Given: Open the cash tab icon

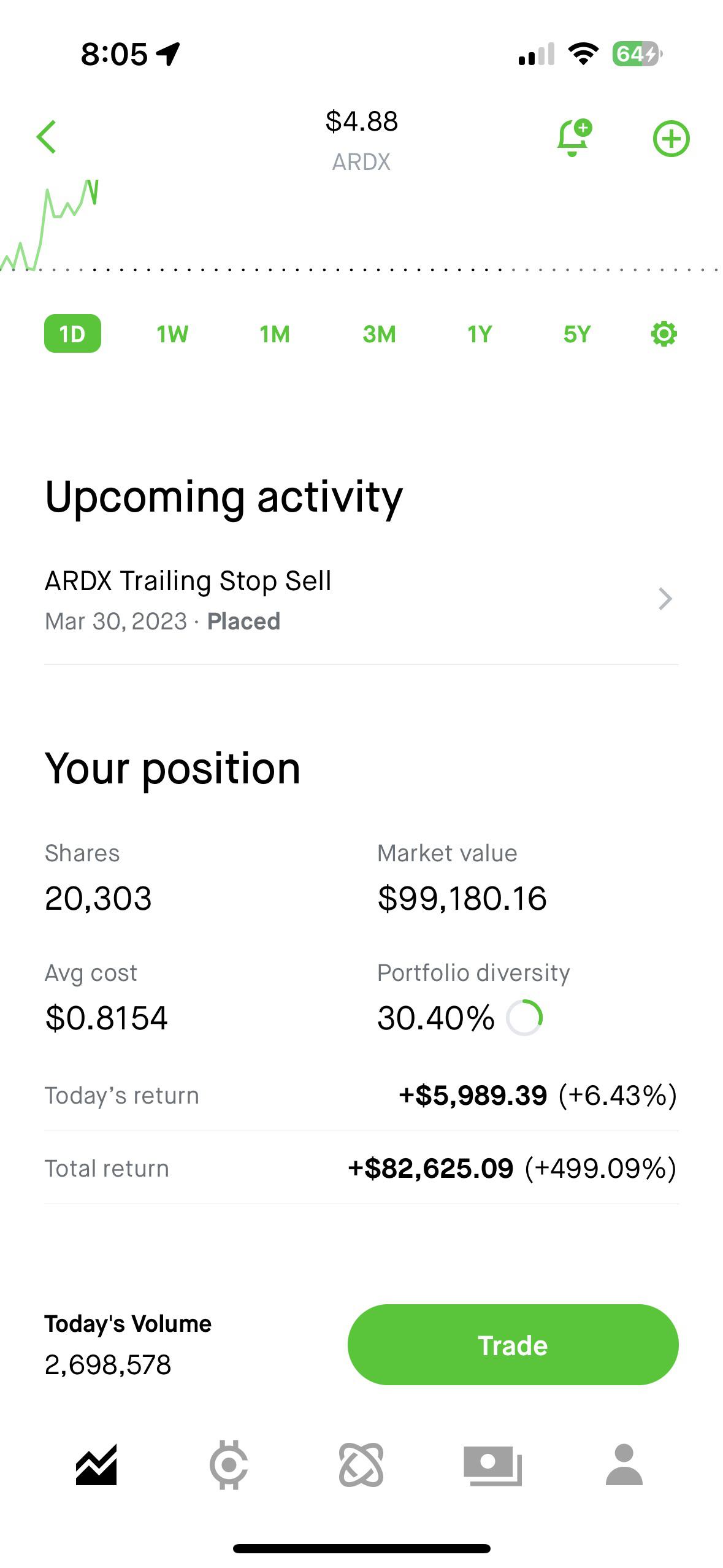Looking at the screenshot, I should coord(492,1465).
